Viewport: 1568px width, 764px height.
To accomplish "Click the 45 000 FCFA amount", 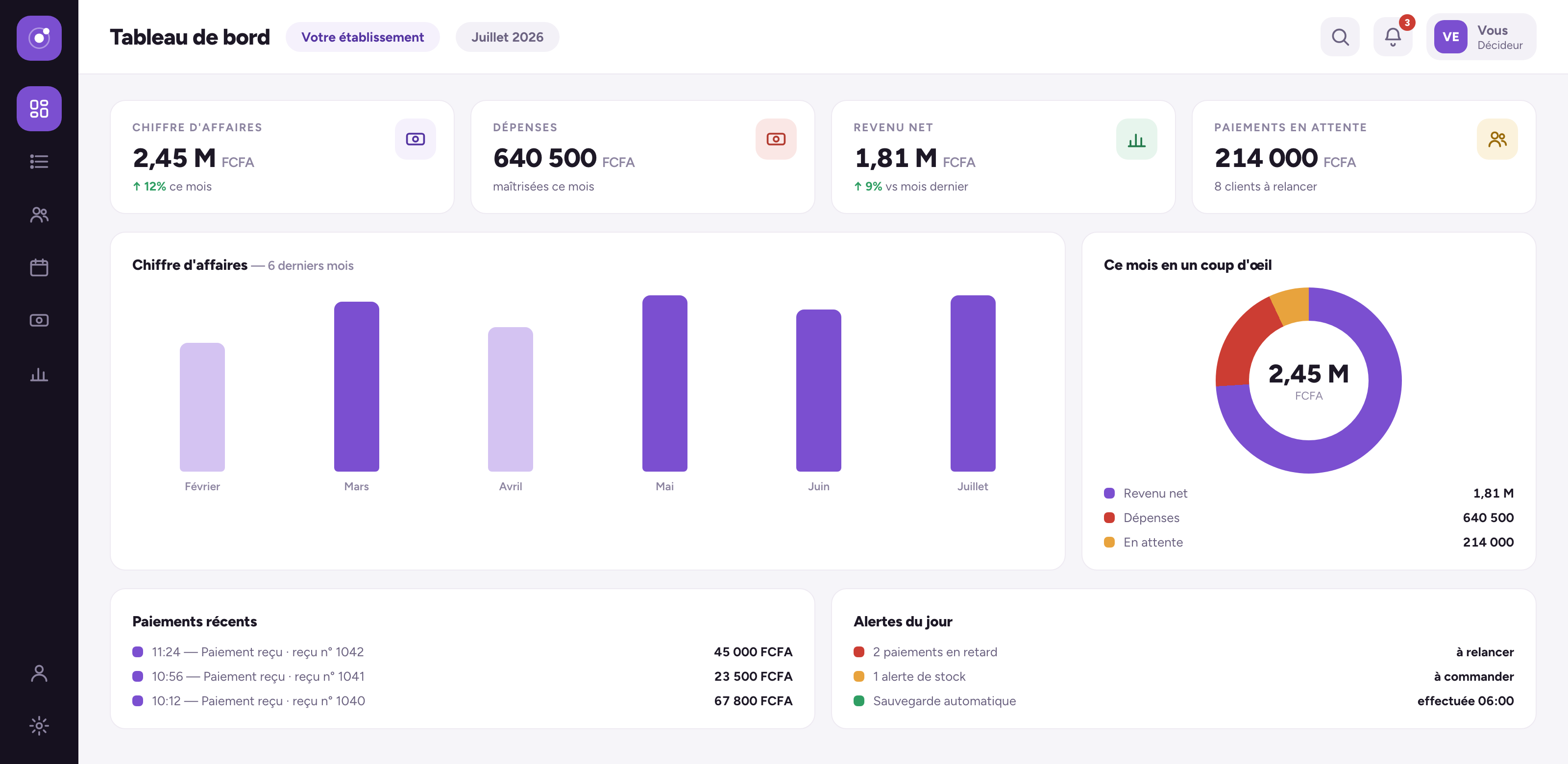I will pyautogui.click(x=753, y=652).
